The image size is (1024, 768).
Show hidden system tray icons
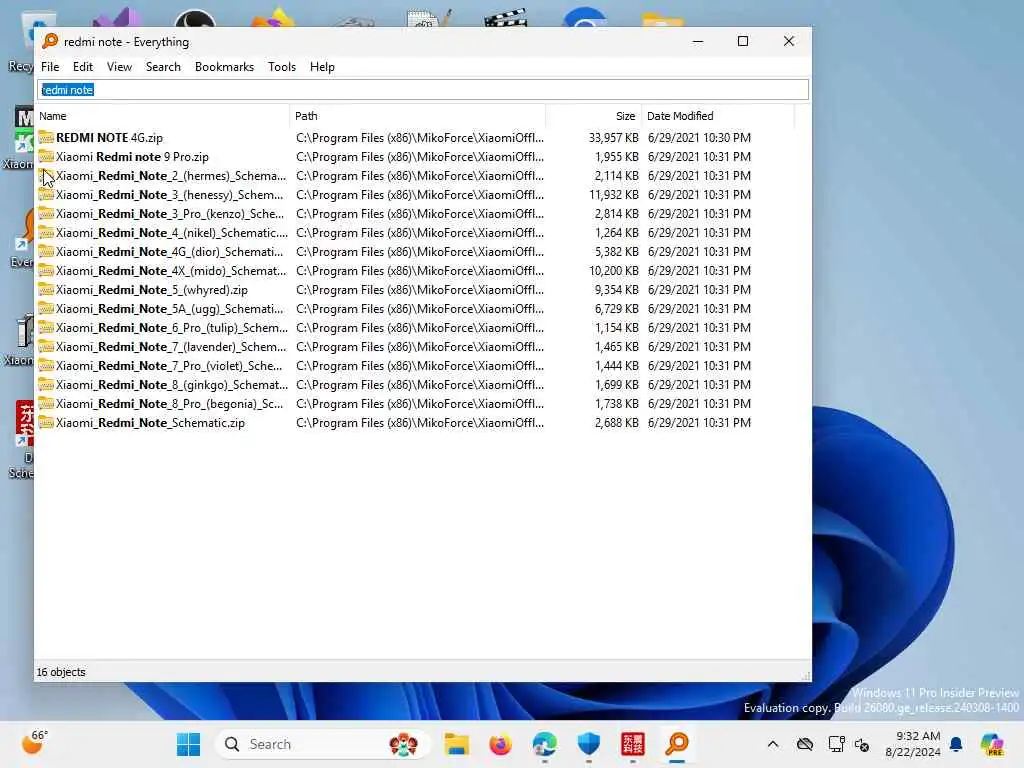click(773, 744)
